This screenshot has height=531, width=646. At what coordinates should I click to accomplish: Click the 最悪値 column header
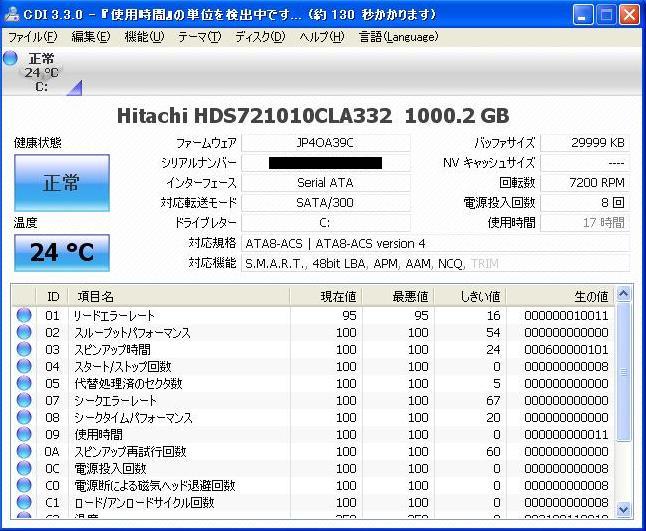[398, 296]
